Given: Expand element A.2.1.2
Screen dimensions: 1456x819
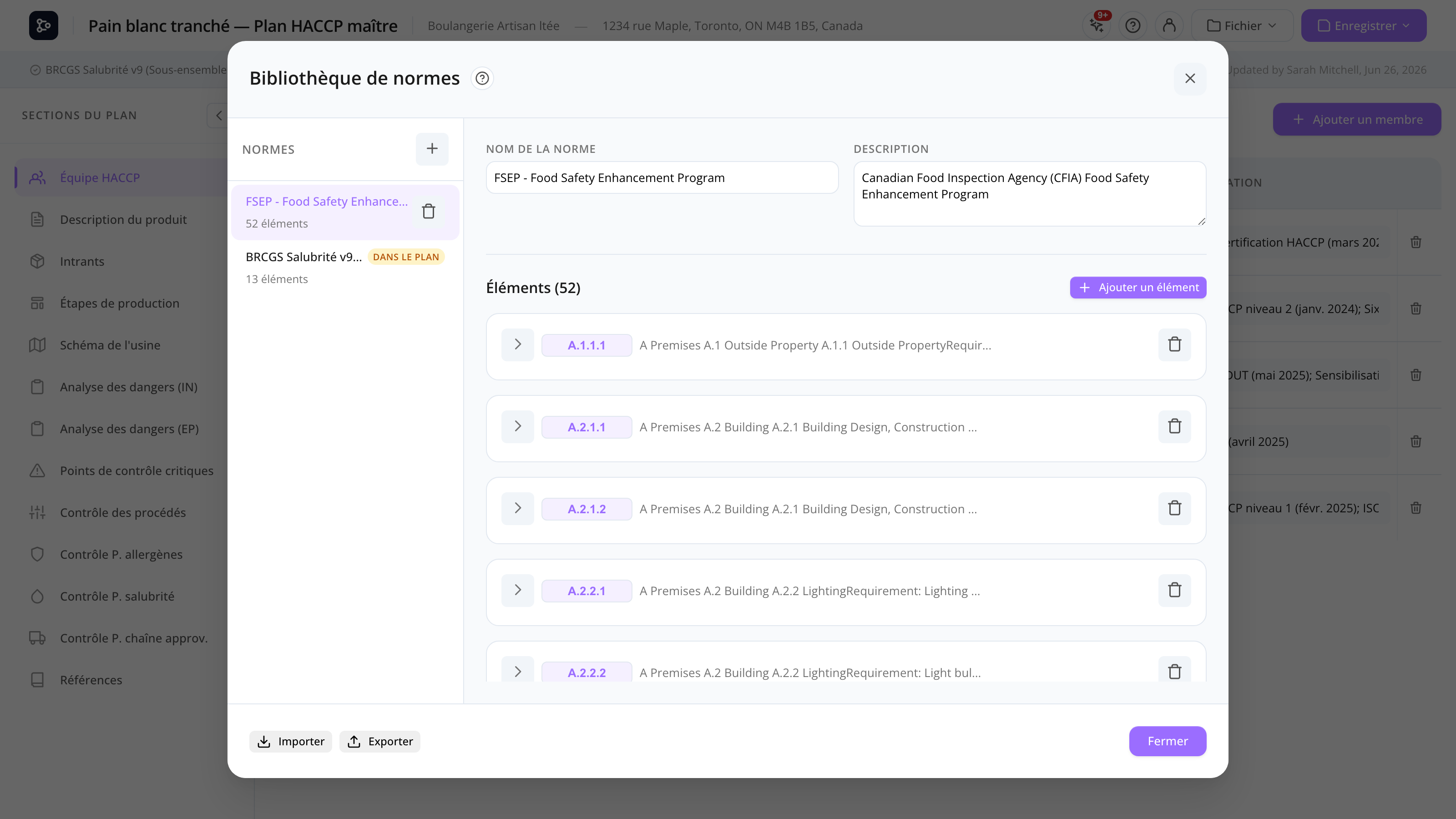Looking at the screenshot, I should pos(517,508).
